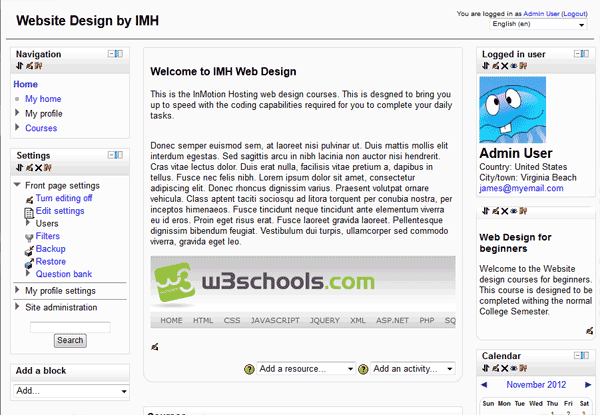Hide Calendar block with eye icon

click(514, 368)
